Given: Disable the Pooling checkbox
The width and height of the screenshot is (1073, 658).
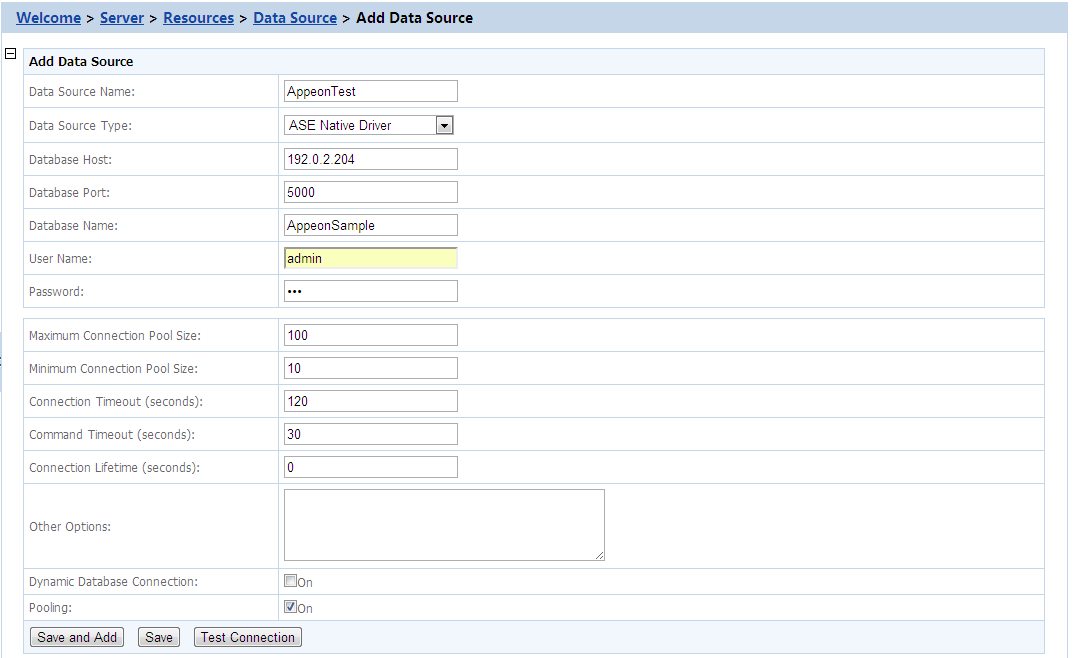Looking at the screenshot, I should (291, 607).
